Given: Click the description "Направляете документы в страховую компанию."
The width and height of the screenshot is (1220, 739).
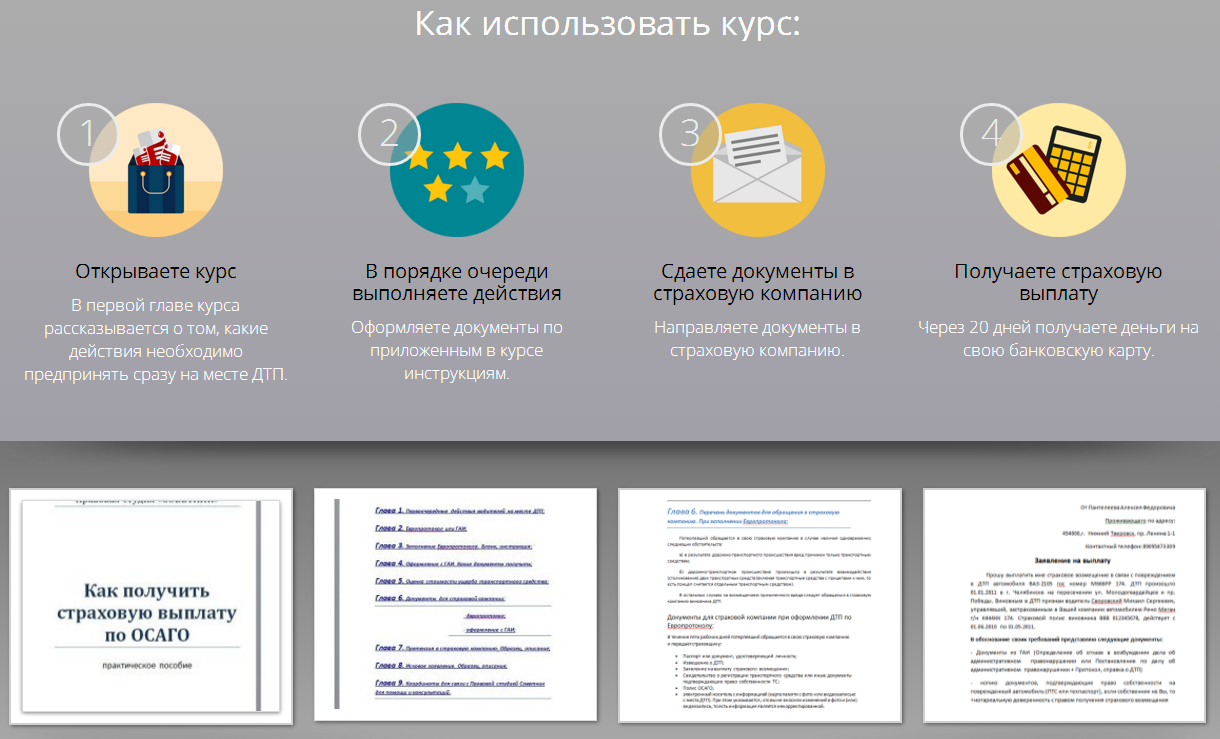Looking at the screenshot, I should click(758, 339).
